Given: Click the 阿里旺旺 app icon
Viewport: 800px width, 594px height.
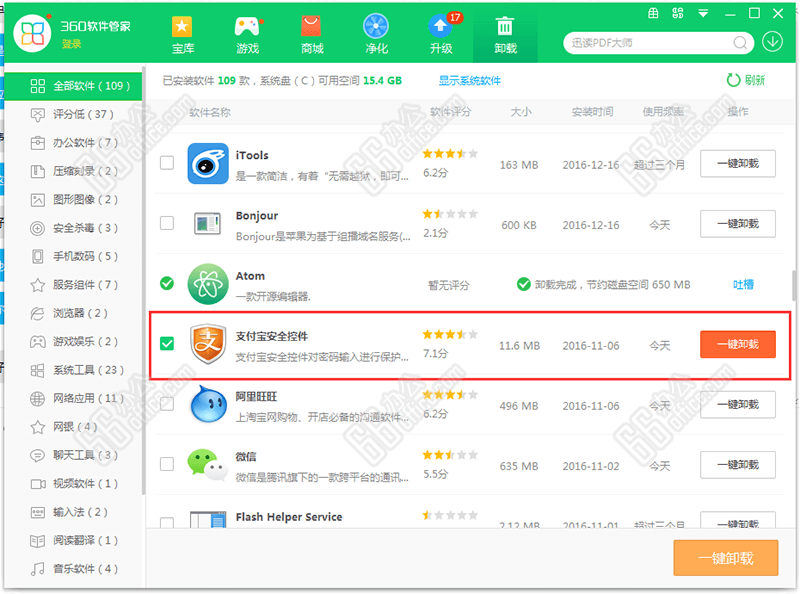Looking at the screenshot, I should [208, 404].
